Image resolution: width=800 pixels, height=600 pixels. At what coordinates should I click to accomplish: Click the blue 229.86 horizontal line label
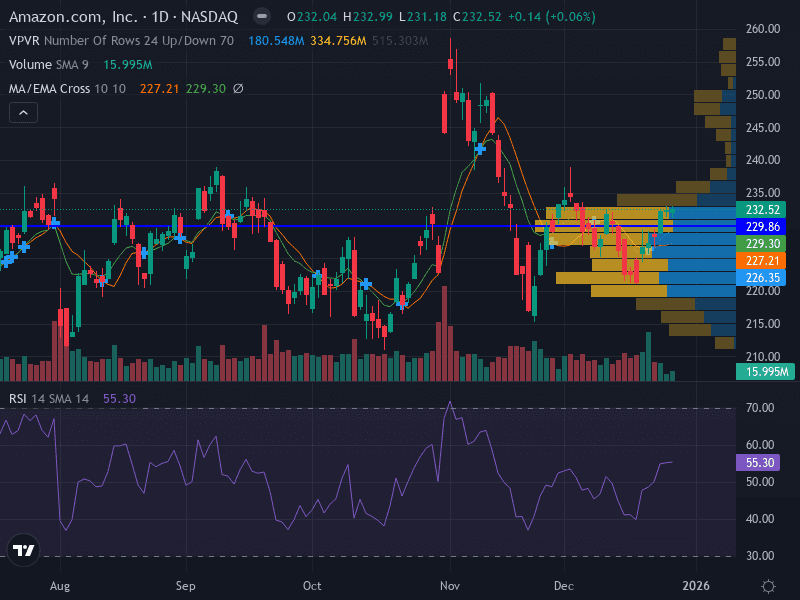pyautogui.click(x=761, y=227)
